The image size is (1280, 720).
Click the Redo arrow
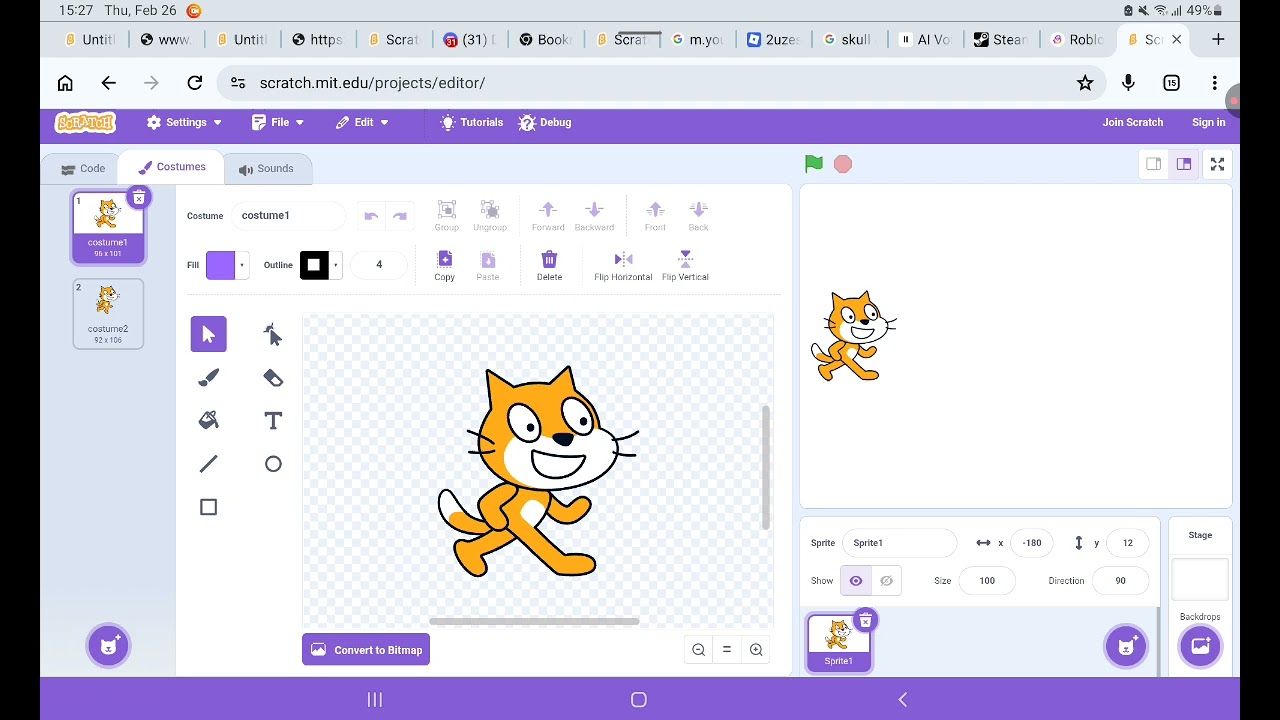pos(400,216)
